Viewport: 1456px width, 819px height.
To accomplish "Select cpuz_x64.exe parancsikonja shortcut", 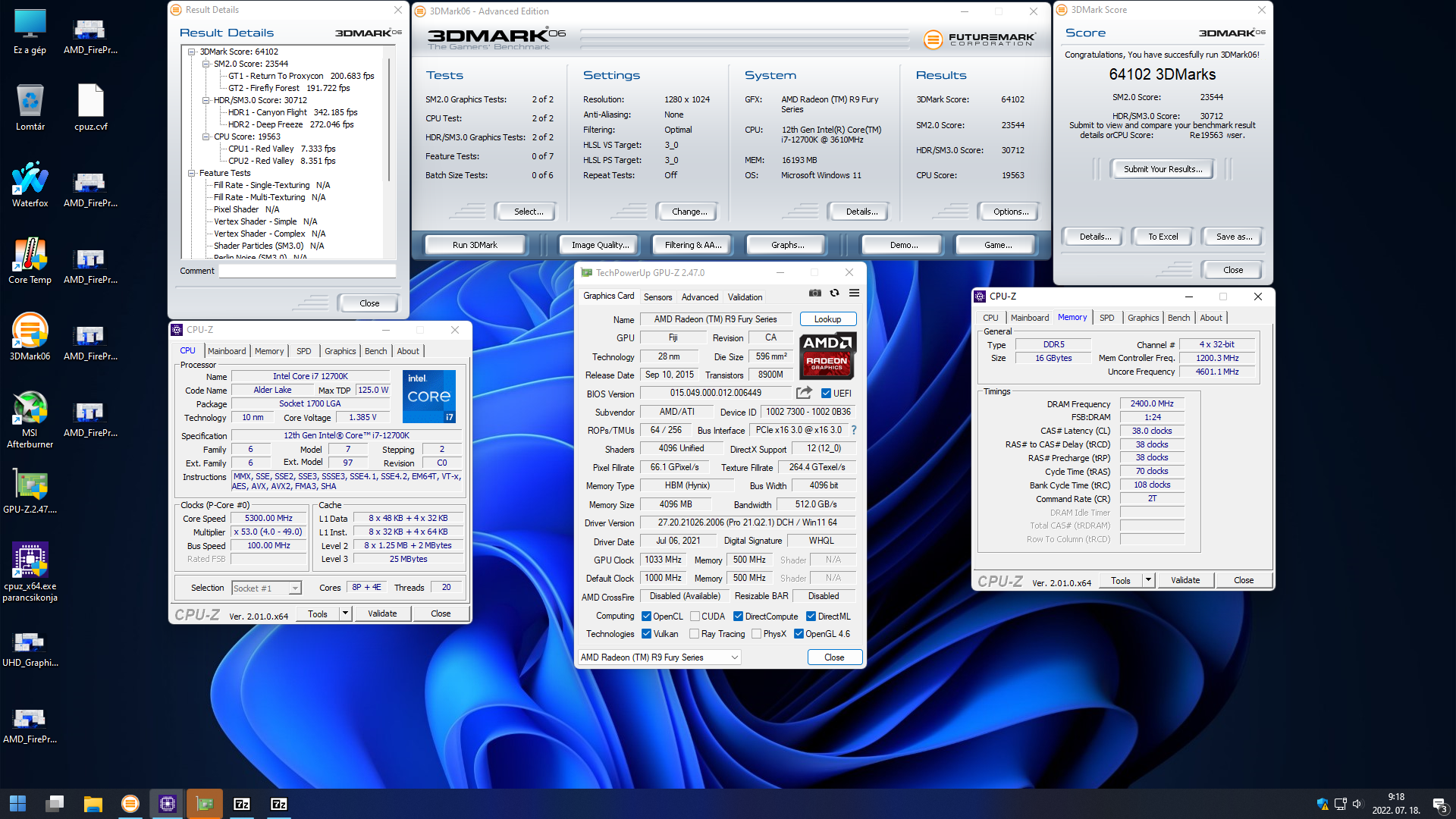I will click(30, 573).
